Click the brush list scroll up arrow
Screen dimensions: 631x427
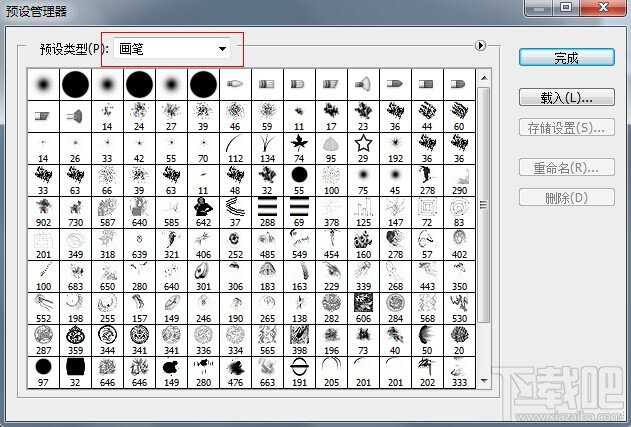tap(484, 78)
